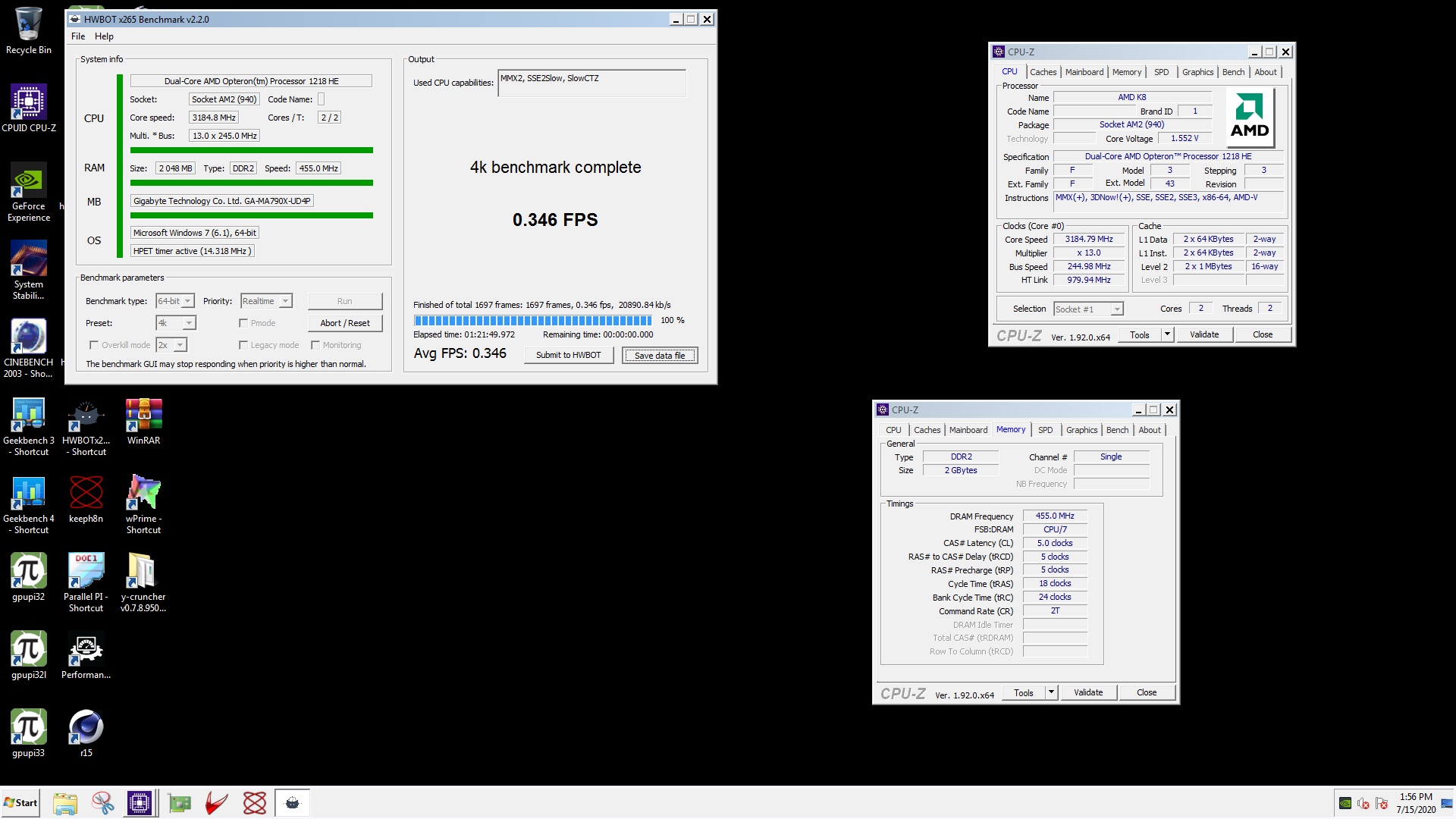Click Used CPU capabilities text field

point(591,83)
